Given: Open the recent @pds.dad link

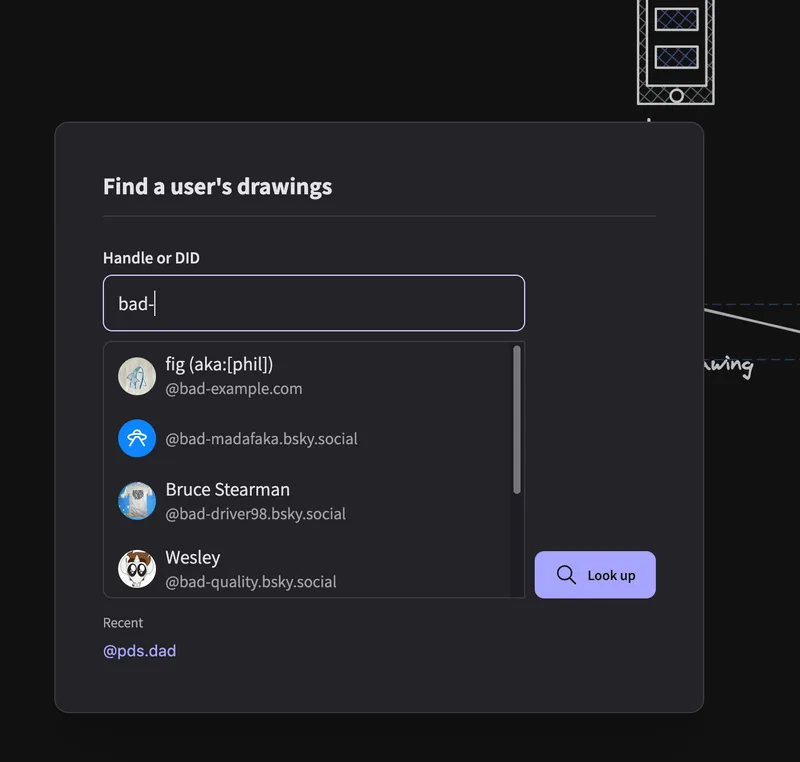Looking at the screenshot, I should tap(139, 651).
